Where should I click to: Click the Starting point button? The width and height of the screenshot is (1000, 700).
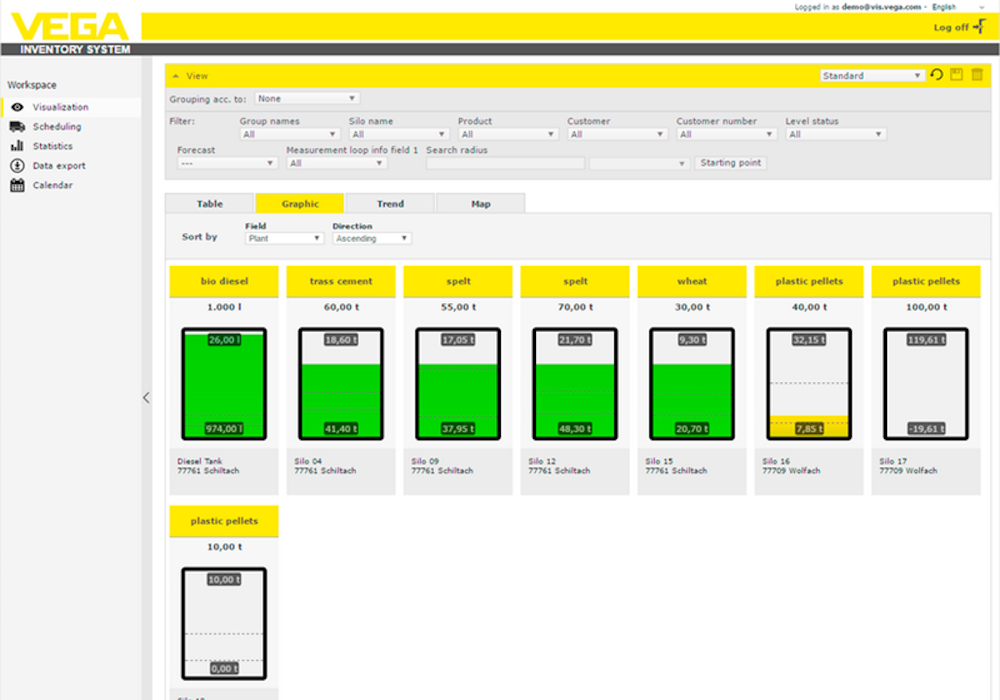coord(730,163)
